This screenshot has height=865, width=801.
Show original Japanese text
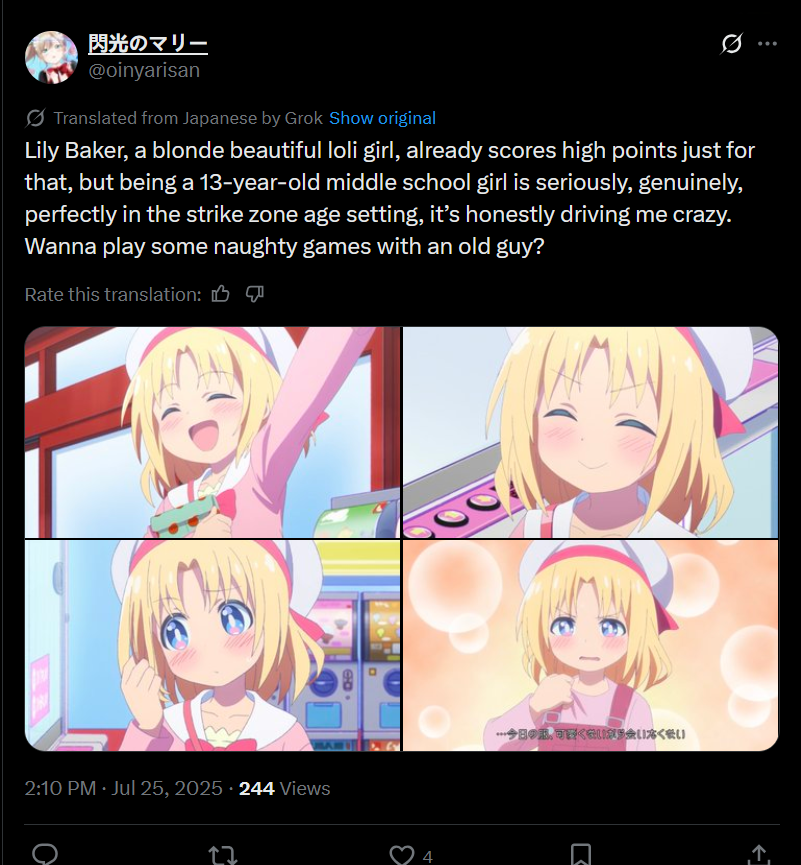[382, 118]
